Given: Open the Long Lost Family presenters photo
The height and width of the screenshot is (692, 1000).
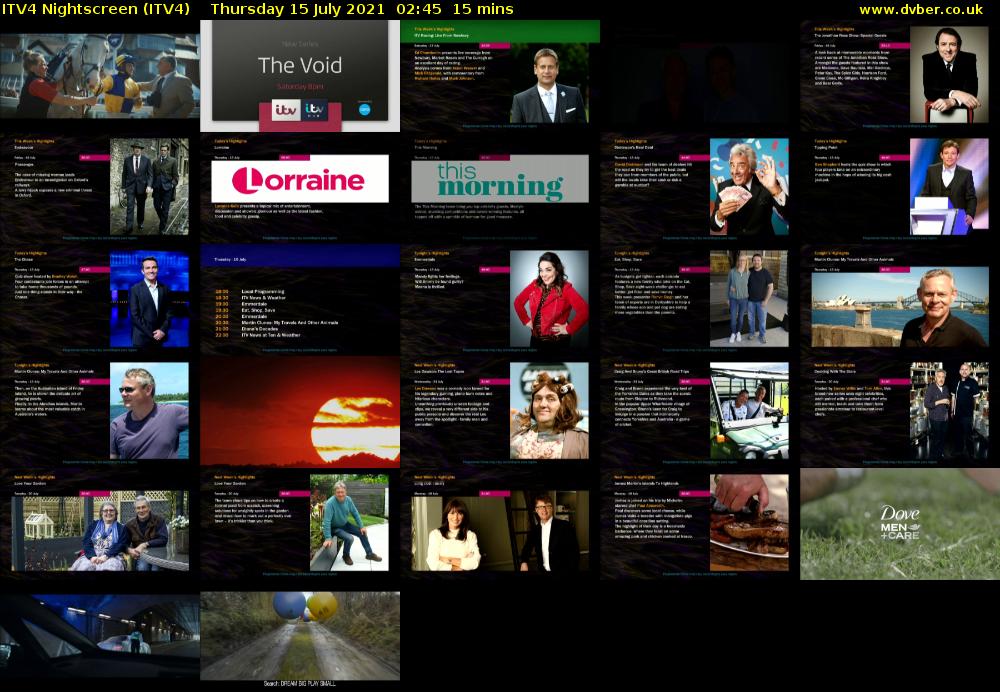Looking at the screenshot, I should click(500, 531).
